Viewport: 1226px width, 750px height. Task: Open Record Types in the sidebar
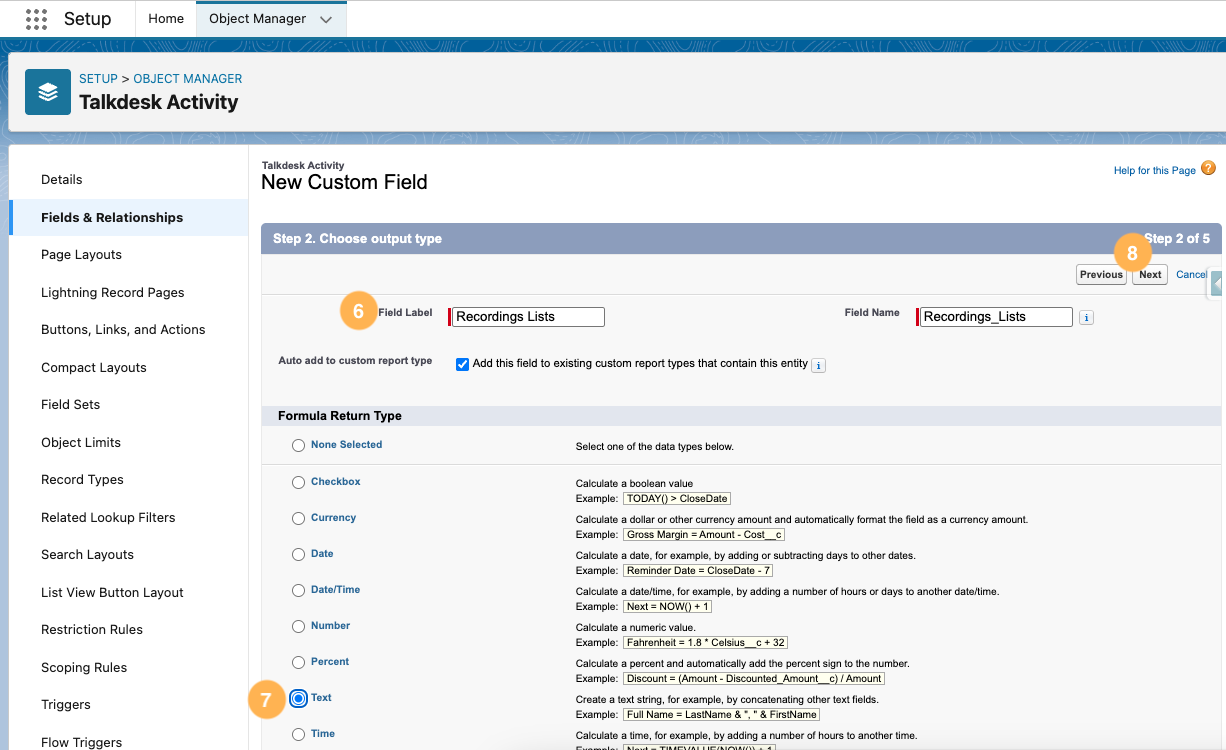pyautogui.click(x=82, y=480)
